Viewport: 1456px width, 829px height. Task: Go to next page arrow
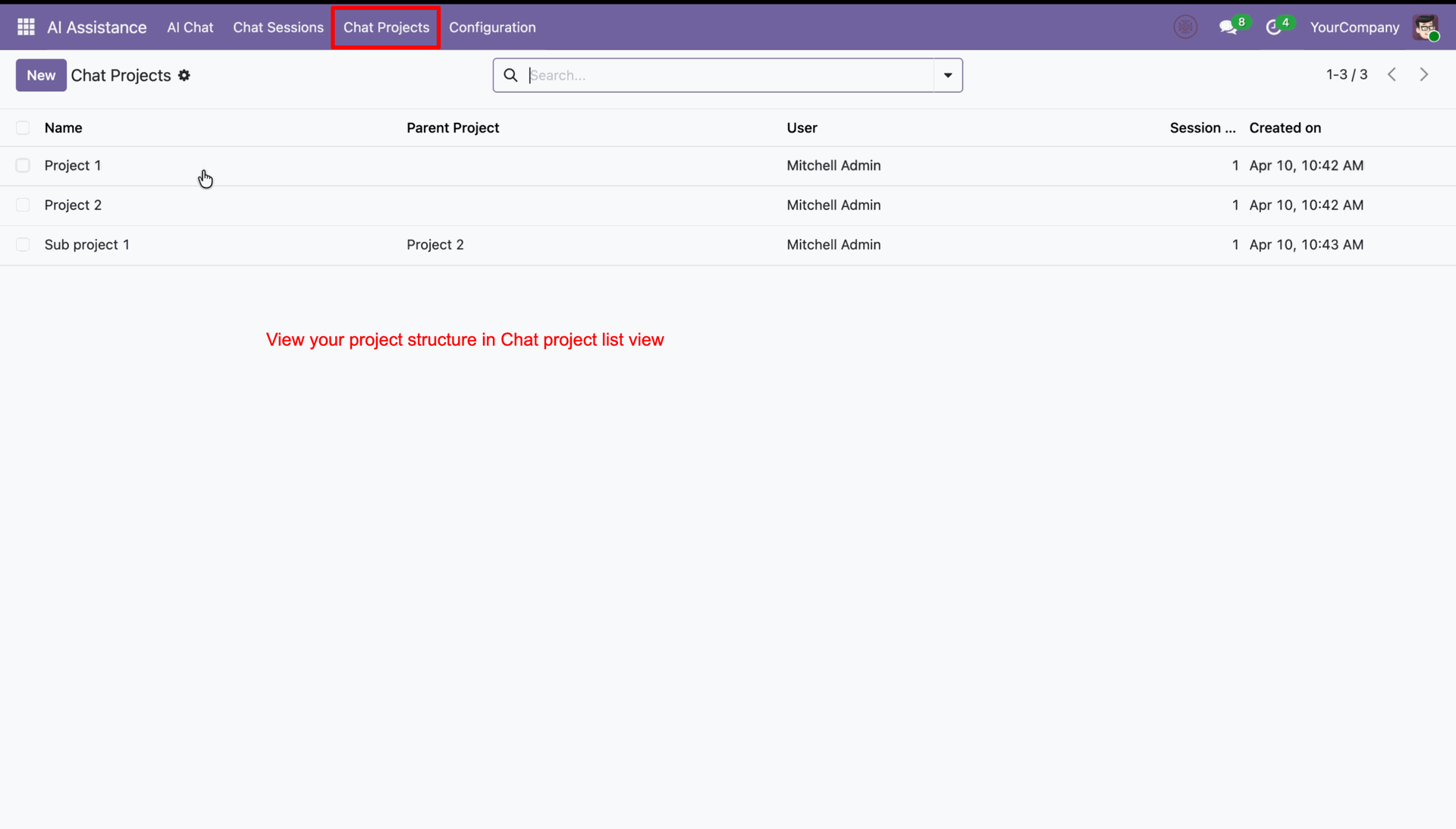coord(1424,74)
